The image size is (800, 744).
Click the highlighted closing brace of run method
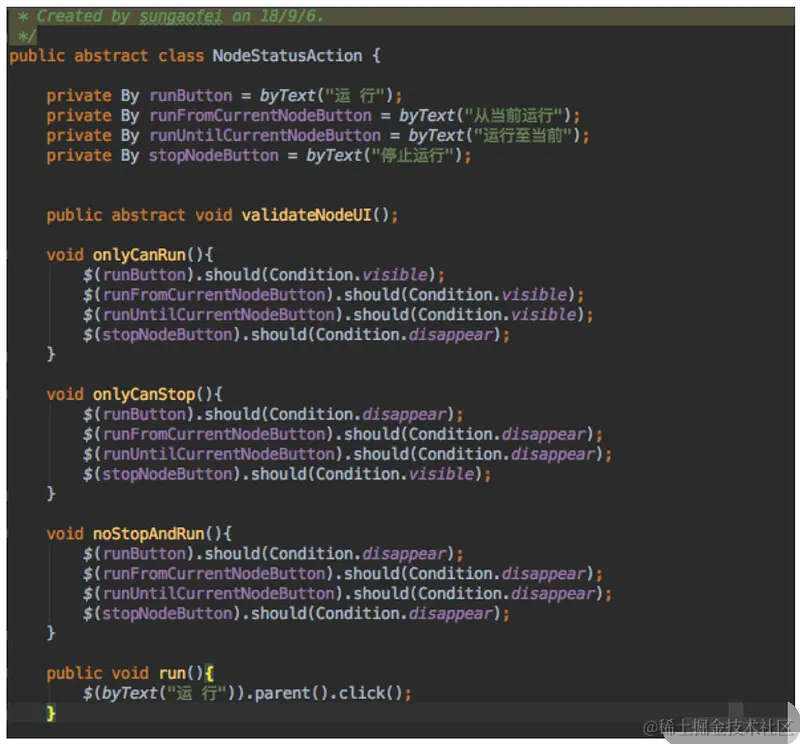pyautogui.click(x=51, y=713)
